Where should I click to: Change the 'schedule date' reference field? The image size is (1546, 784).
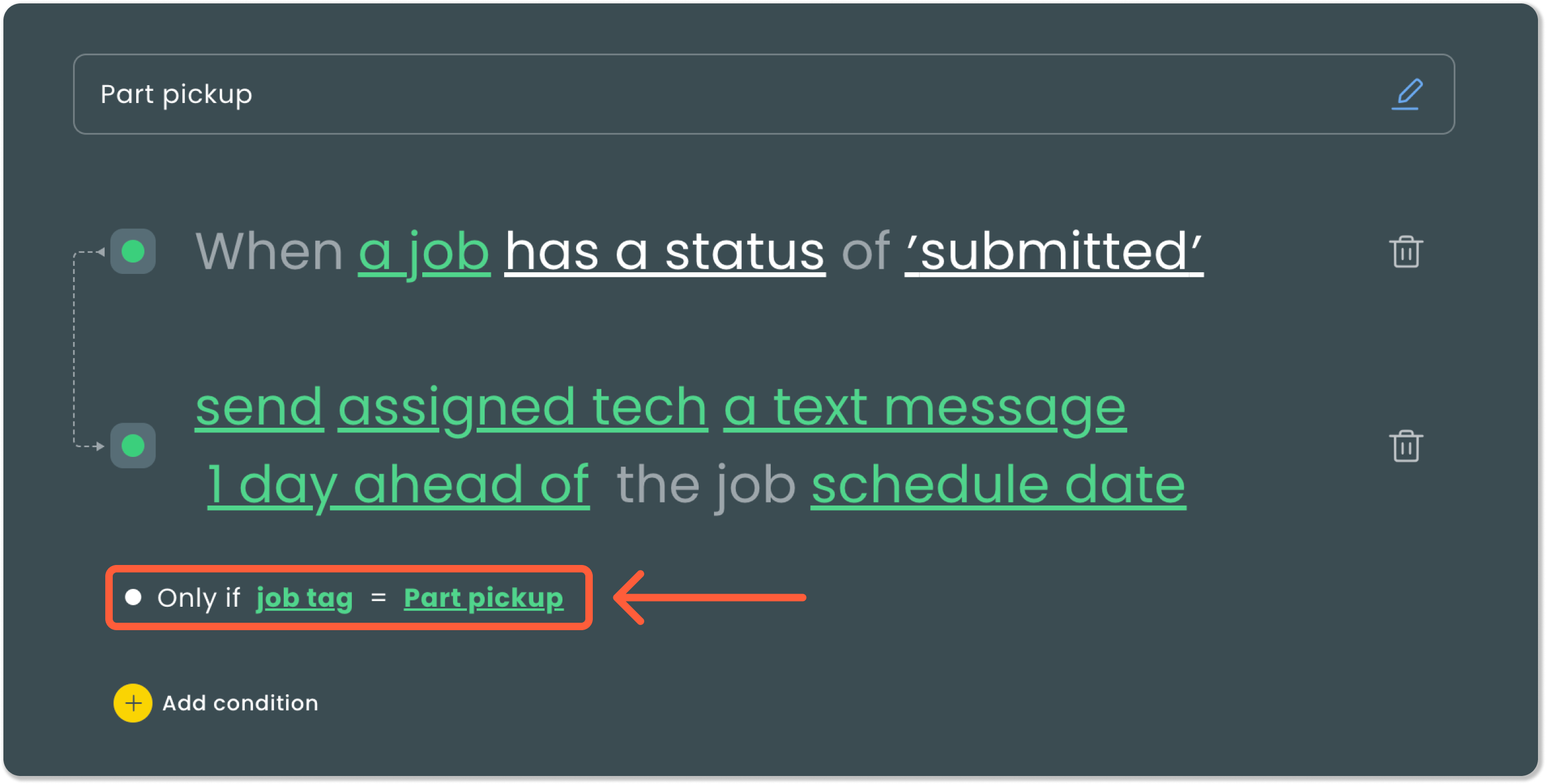point(998,484)
